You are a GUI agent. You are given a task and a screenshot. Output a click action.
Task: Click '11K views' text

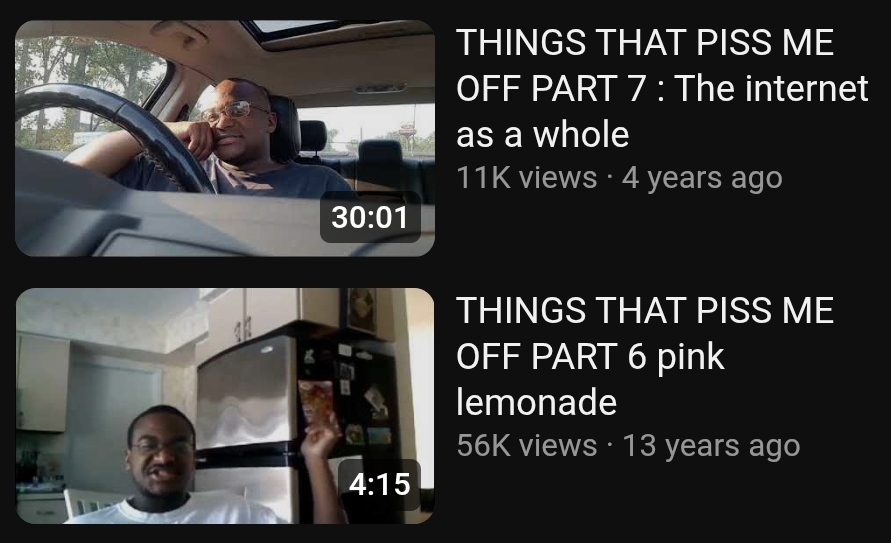tap(527, 178)
